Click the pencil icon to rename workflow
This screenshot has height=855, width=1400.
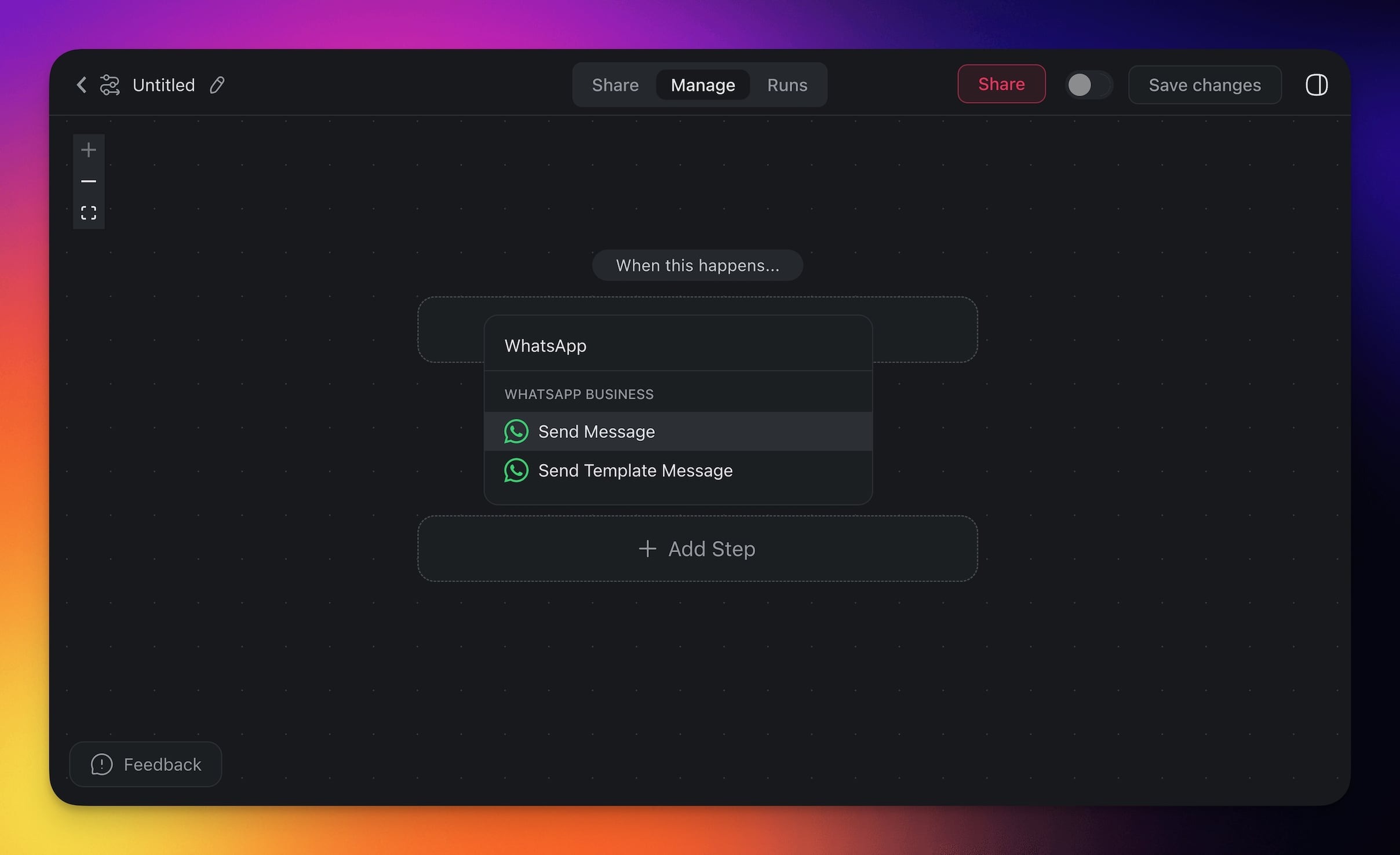[x=217, y=85]
